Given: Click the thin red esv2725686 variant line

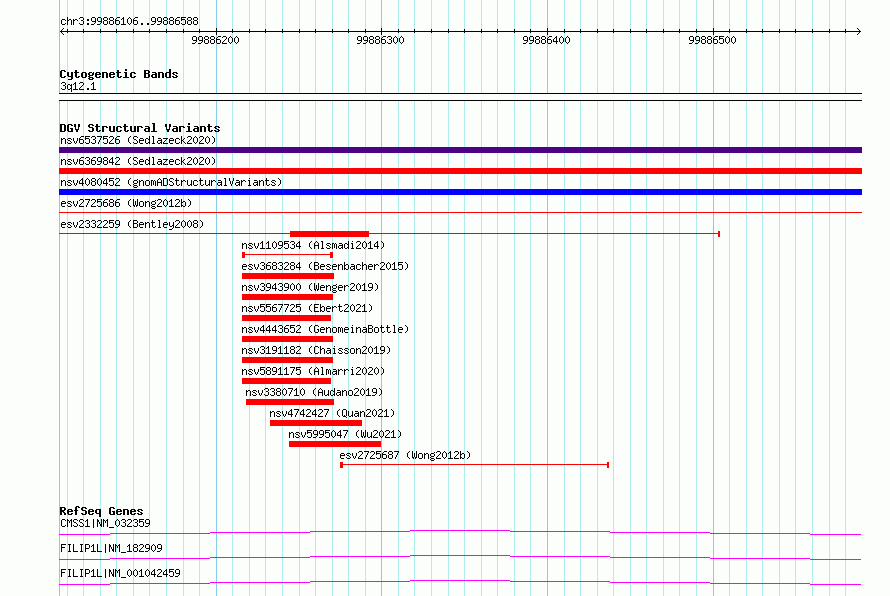Looking at the screenshot, I should pyautogui.click(x=460, y=213).
